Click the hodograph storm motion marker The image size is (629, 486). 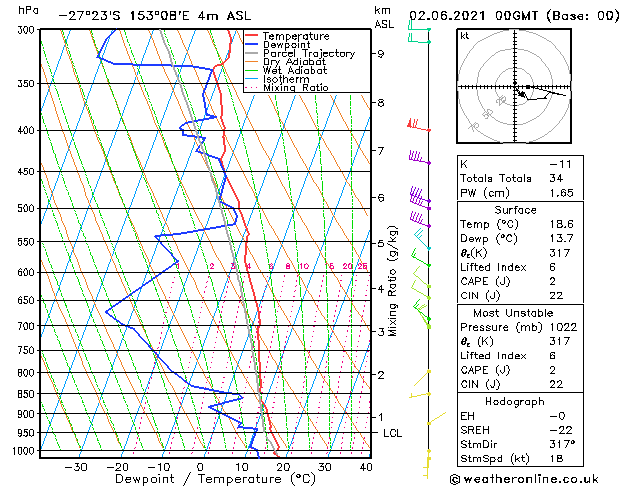522,95
